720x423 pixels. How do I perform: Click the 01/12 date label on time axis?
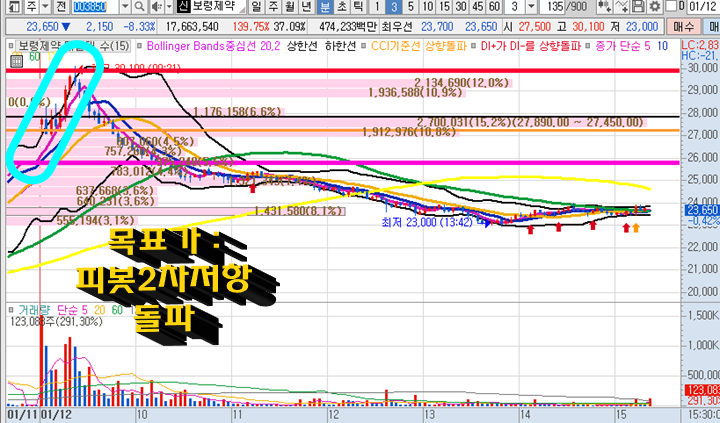click(56, 414)
